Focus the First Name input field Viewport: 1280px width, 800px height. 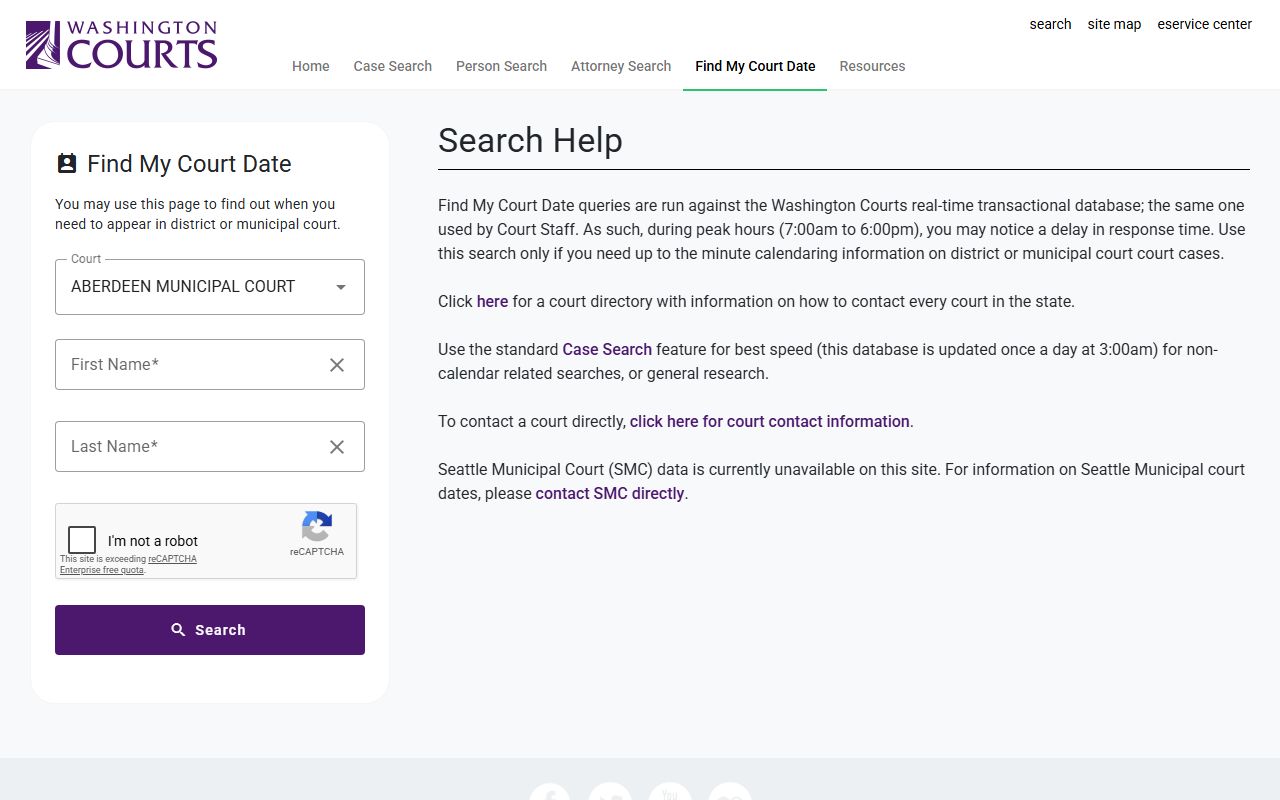pyautogui.click(x=210, y=365)
